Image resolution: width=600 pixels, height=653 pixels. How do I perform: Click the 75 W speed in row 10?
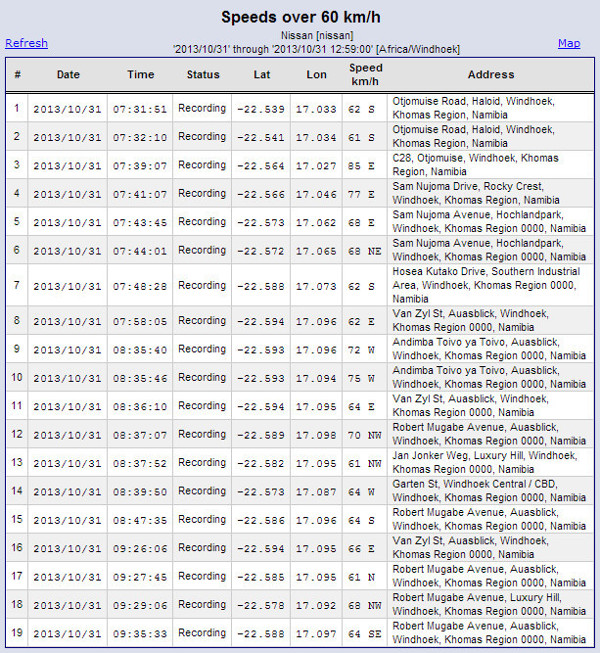(361, 378)
